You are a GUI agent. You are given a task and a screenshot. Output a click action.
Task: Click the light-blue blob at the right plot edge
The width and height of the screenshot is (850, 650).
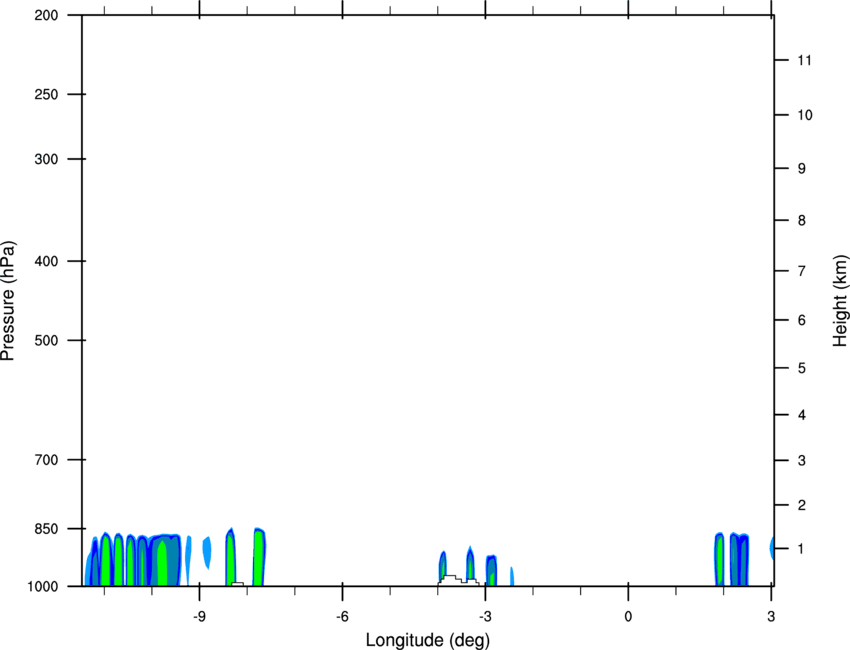(x=772, y=548)
